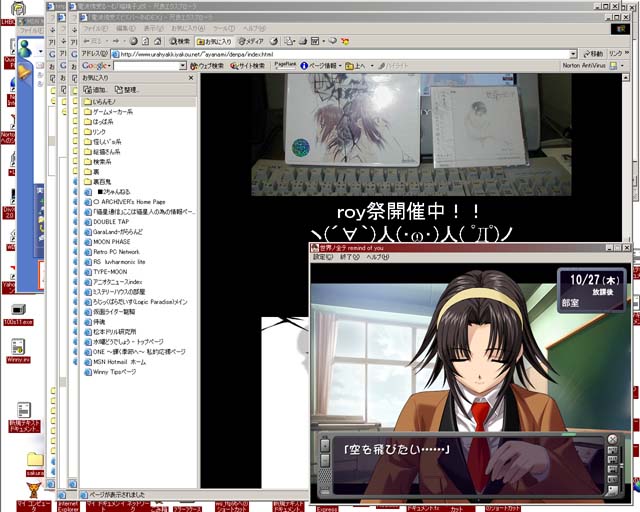Screen dimensions: 640x512
Task: Click the IE Forward arrow button
Action: point(116,41)
